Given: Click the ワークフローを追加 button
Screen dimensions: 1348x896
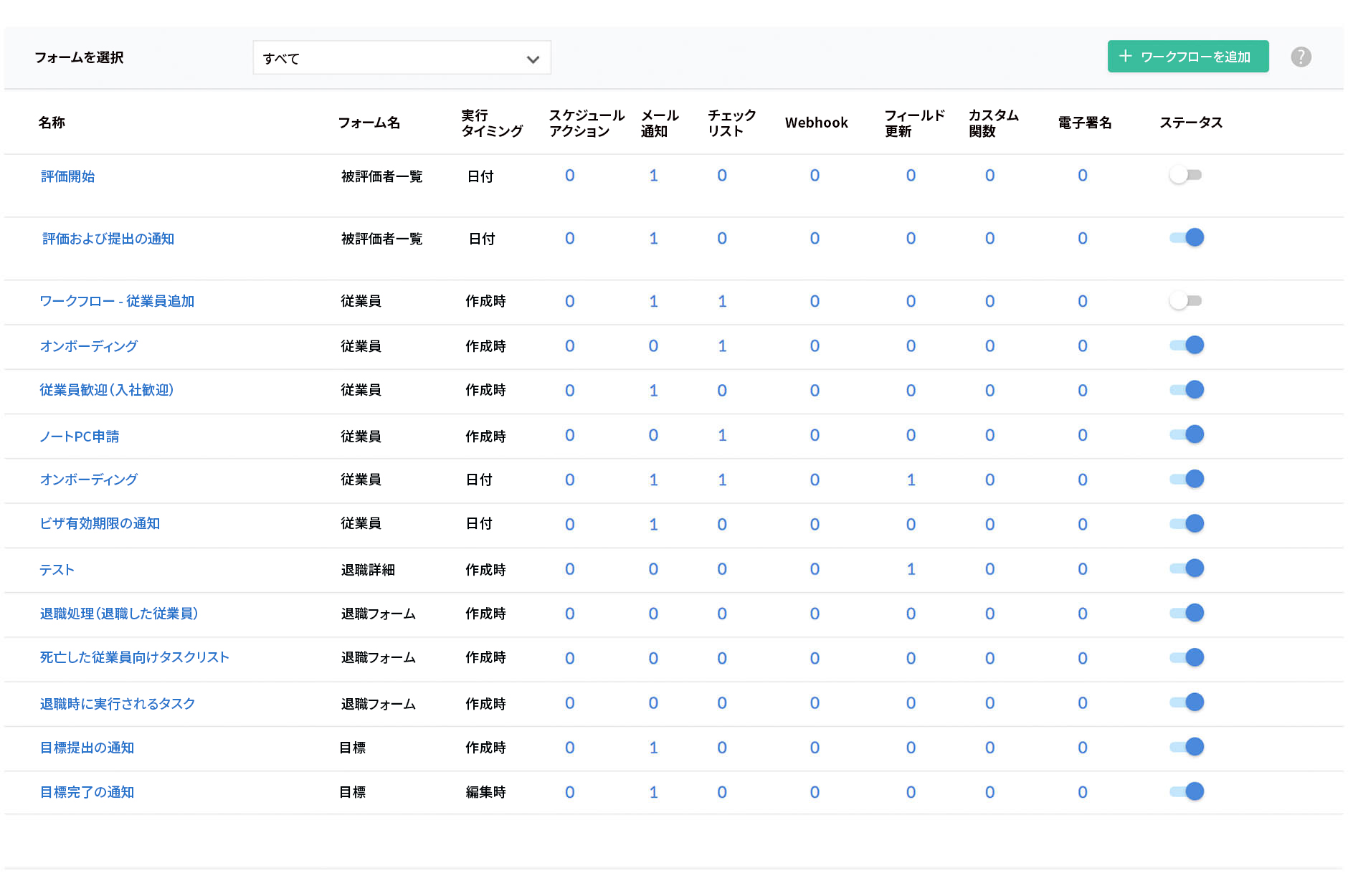Looking at the screenshot, I should point(1187,56).
